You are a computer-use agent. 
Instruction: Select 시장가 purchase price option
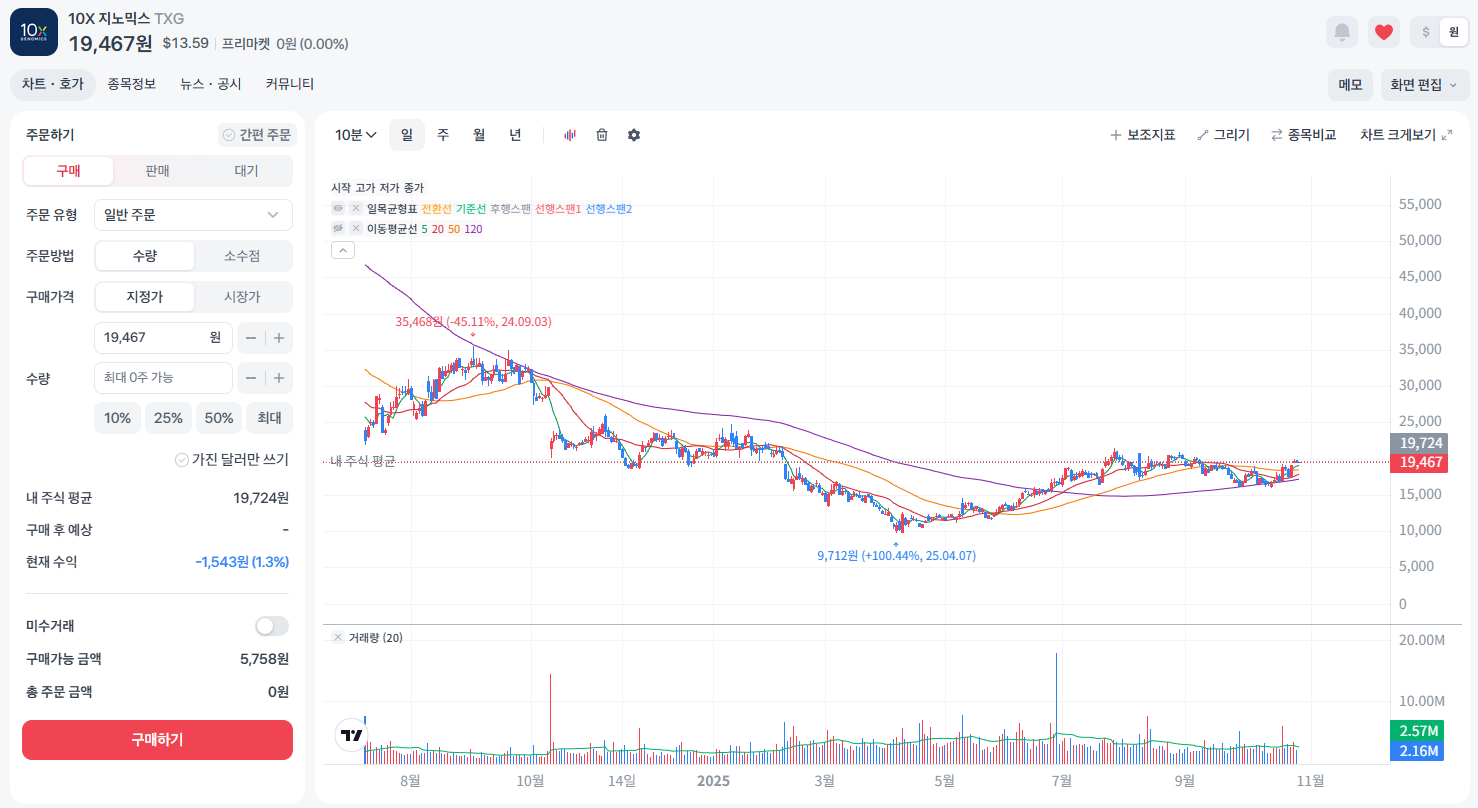pos(242,297)
